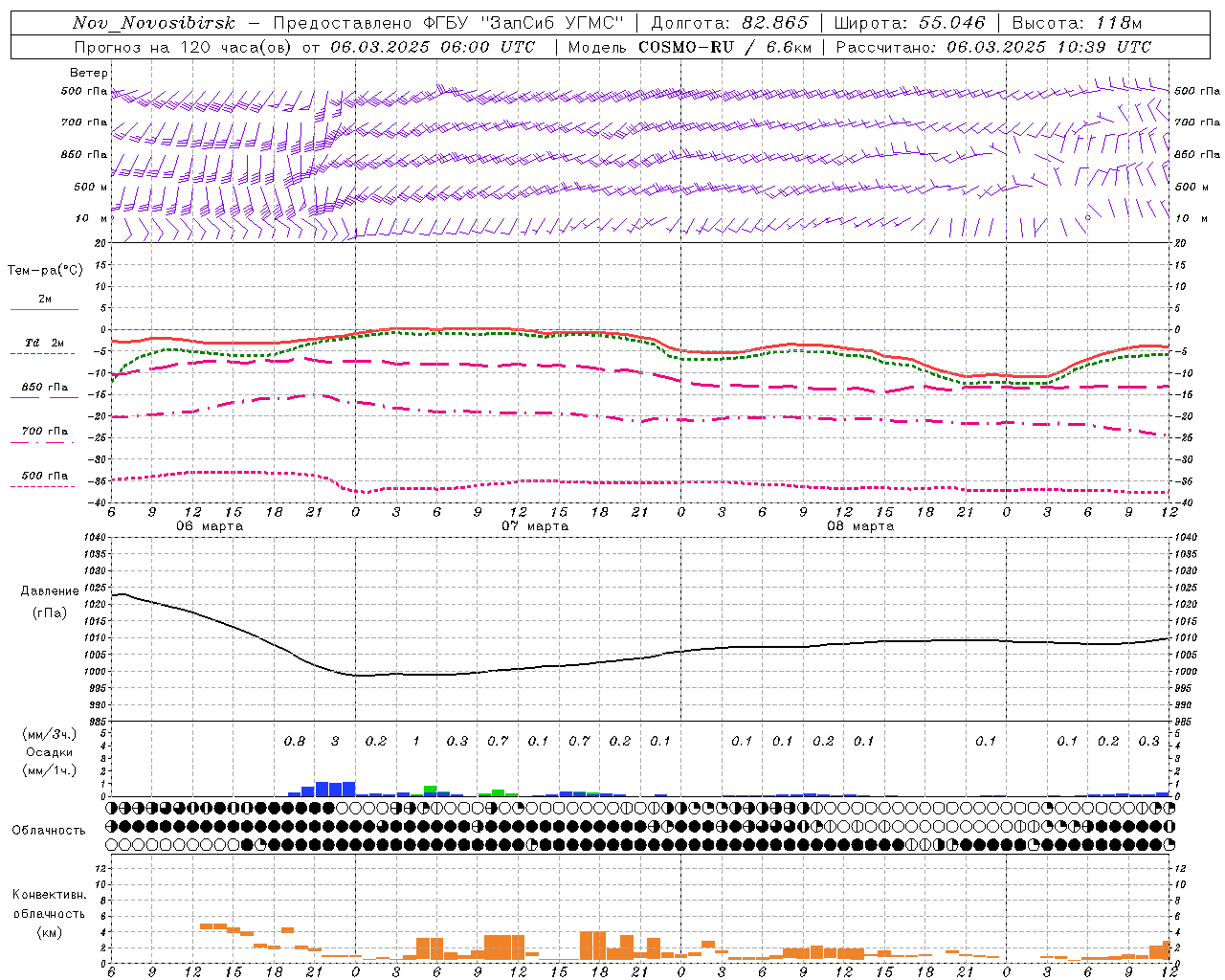
Task: Click the 'Осадки' precipitation label
Action: (x=49, y=752)
